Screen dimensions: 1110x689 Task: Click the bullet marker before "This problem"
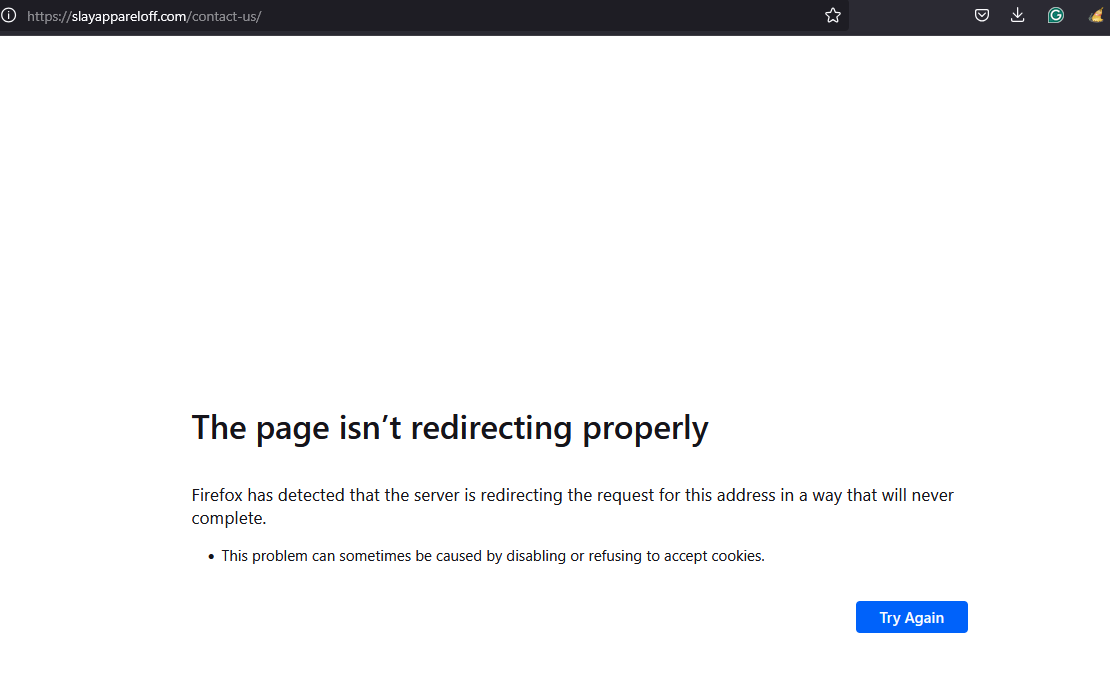[x=211, y=557]
